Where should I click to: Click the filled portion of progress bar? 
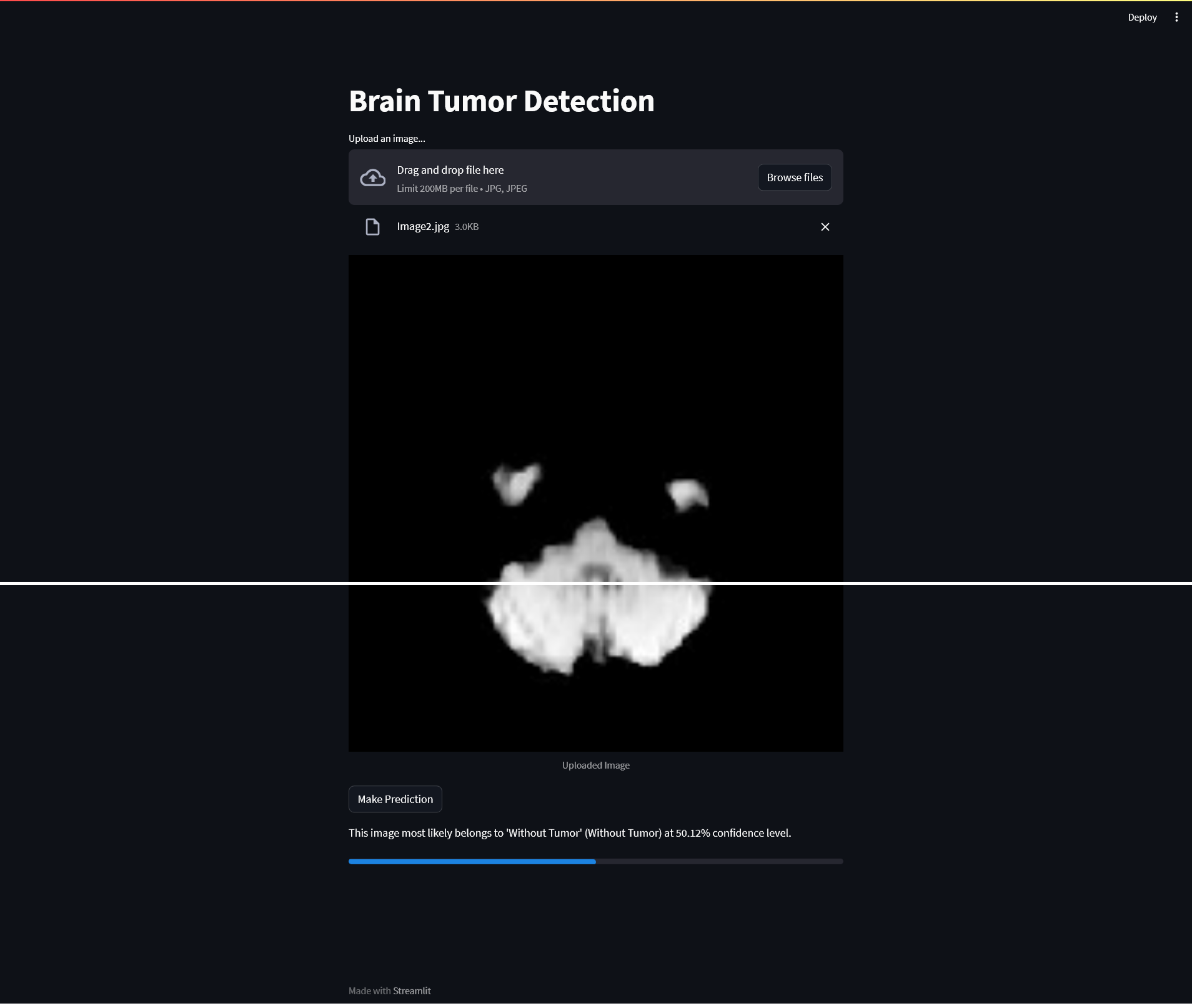click(469, 861)
